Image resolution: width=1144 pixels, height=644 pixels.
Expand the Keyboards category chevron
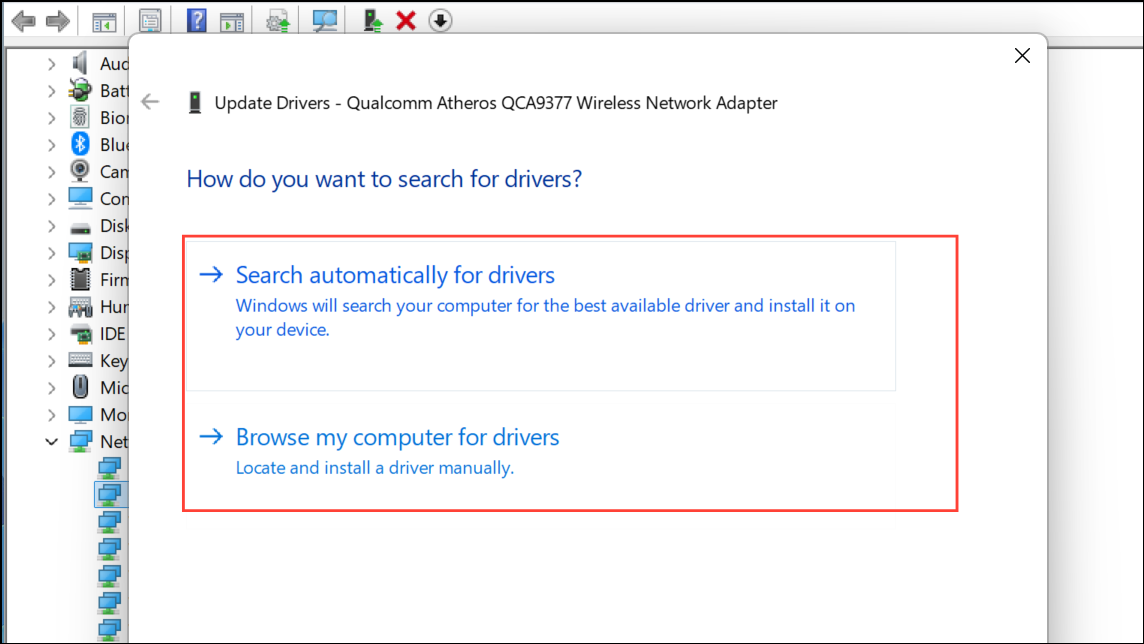point(52,360)
